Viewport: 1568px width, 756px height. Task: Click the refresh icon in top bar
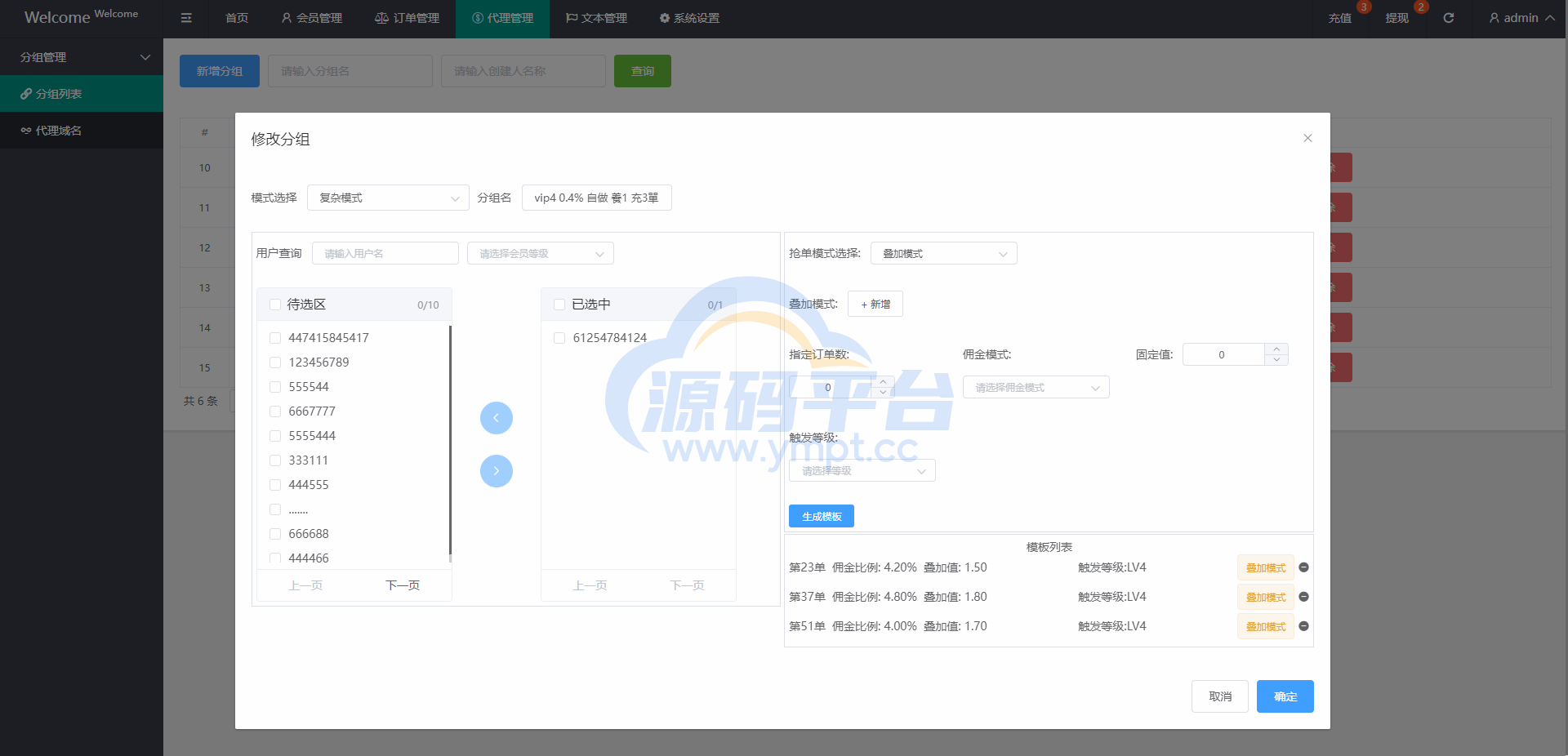click(1448, 18)
